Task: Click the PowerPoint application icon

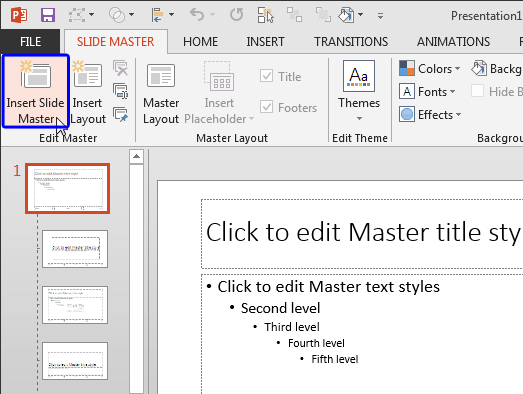Action: tap(19, 15)
